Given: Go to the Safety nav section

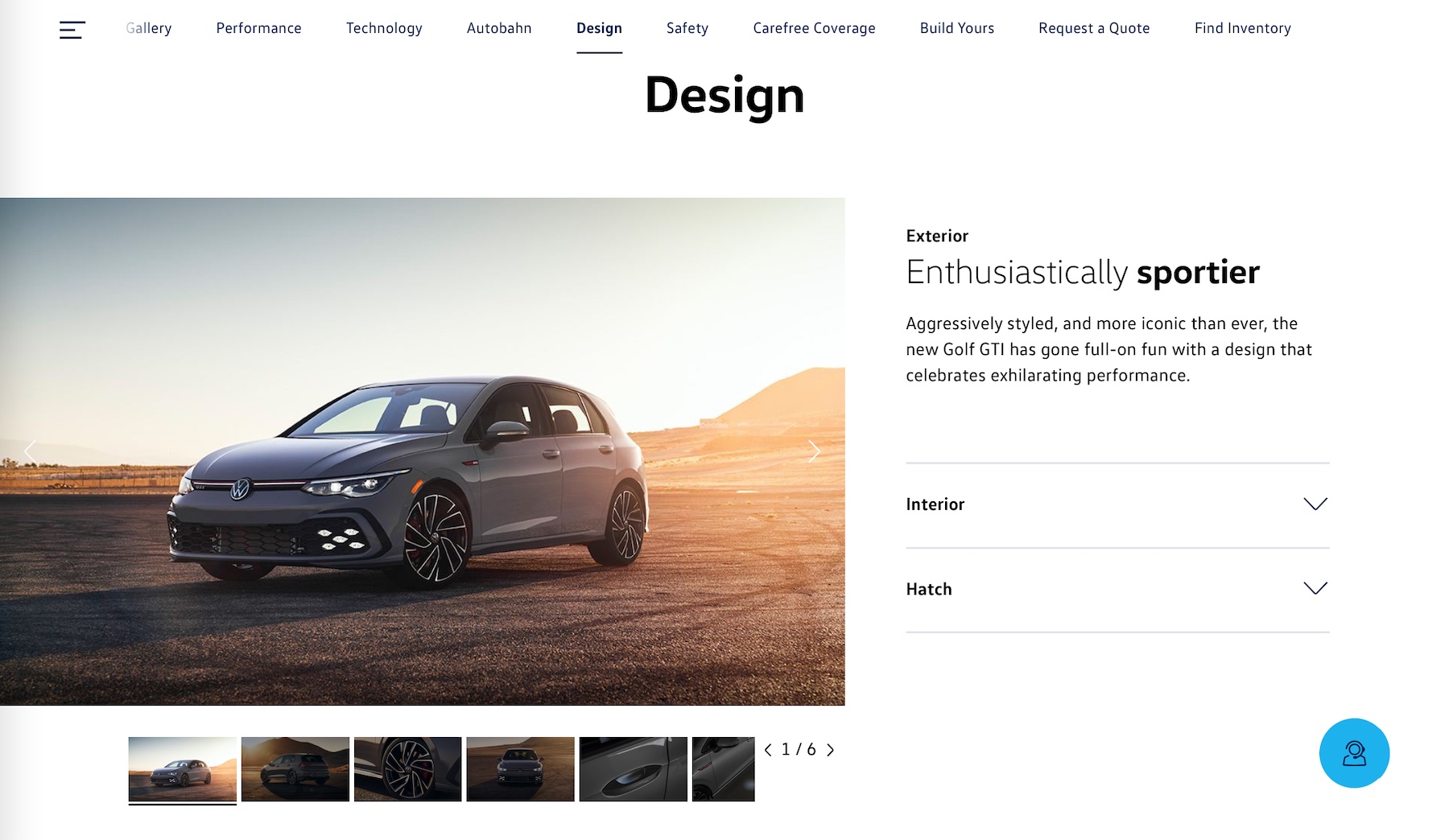Looking at the screenshot, I should 687,28.
